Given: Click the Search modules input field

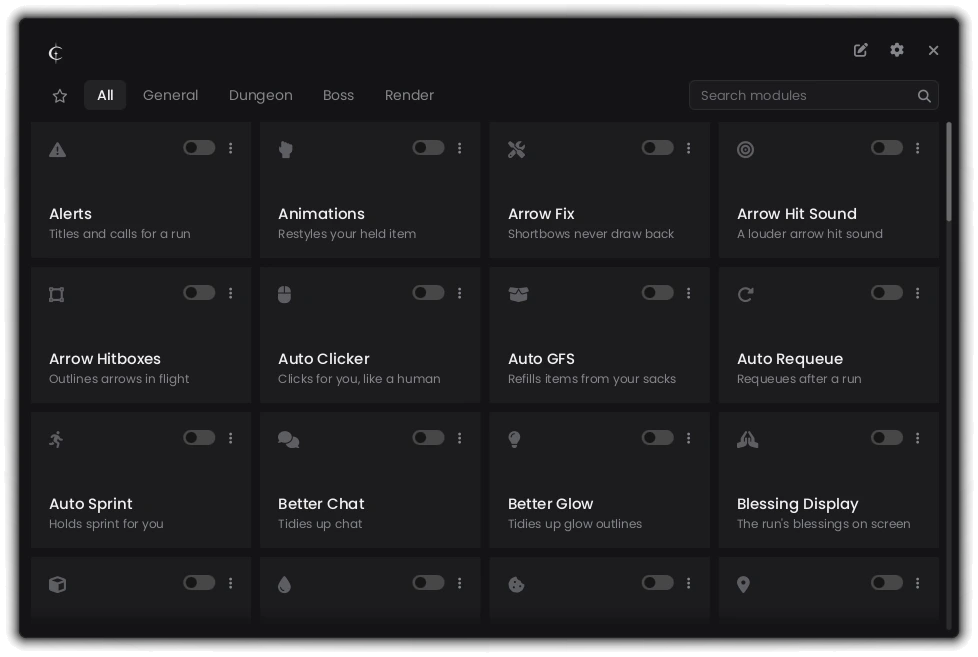Looking at the screenshot, I should [813, 95].
